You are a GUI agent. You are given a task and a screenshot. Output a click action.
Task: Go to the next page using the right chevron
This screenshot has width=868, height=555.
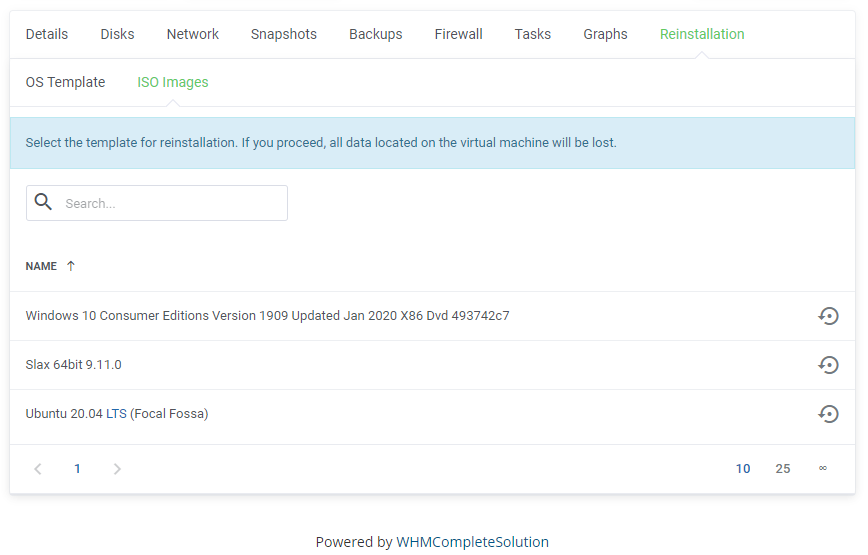tap(117, 469)
